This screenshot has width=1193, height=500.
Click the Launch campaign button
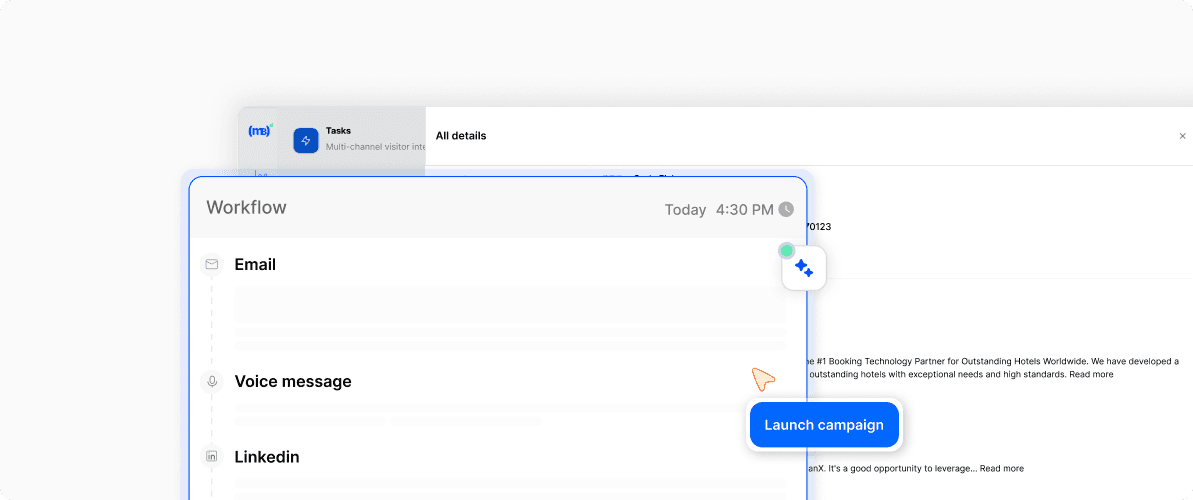pos(823,425)
